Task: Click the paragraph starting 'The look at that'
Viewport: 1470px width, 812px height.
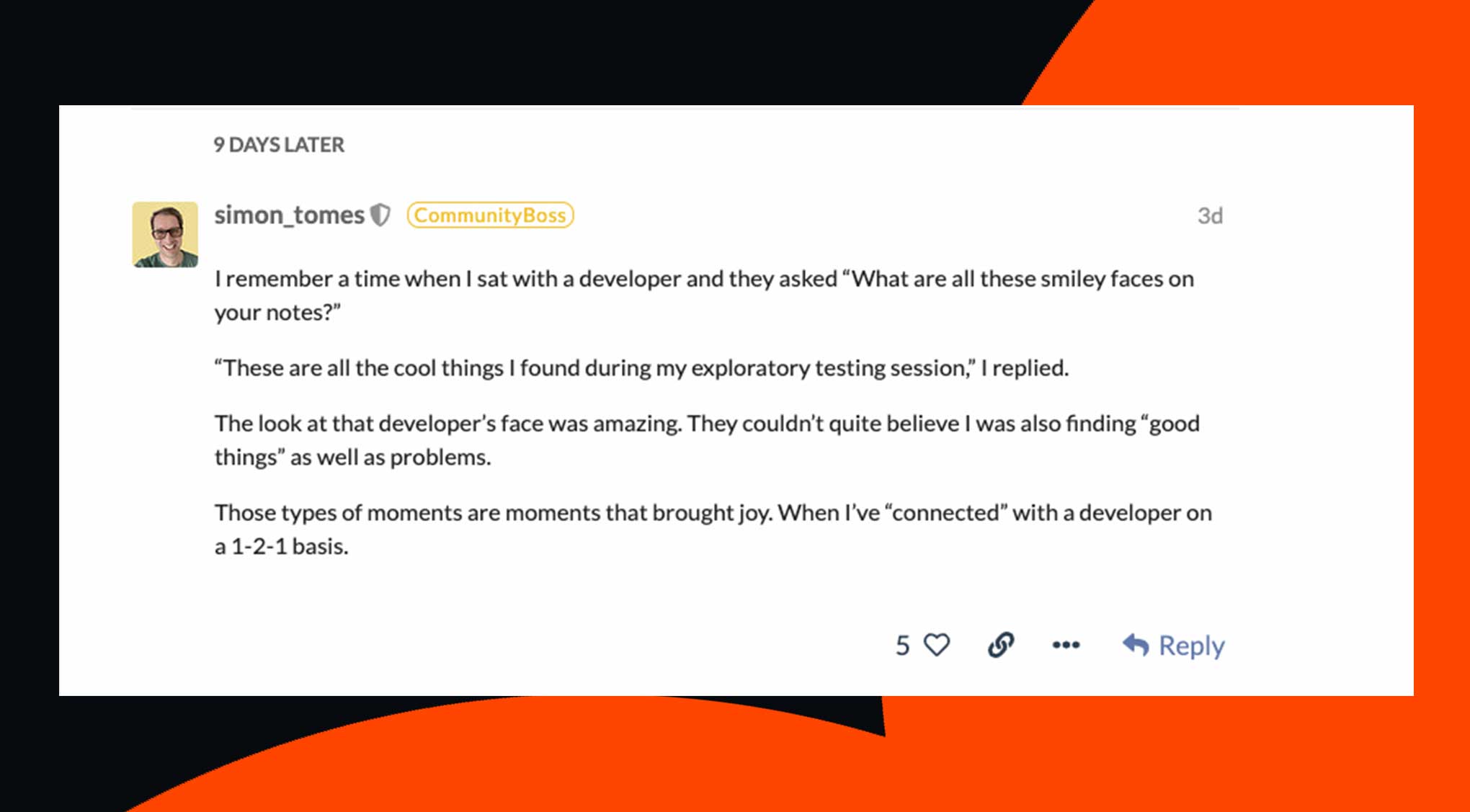Action: (707, 440)
